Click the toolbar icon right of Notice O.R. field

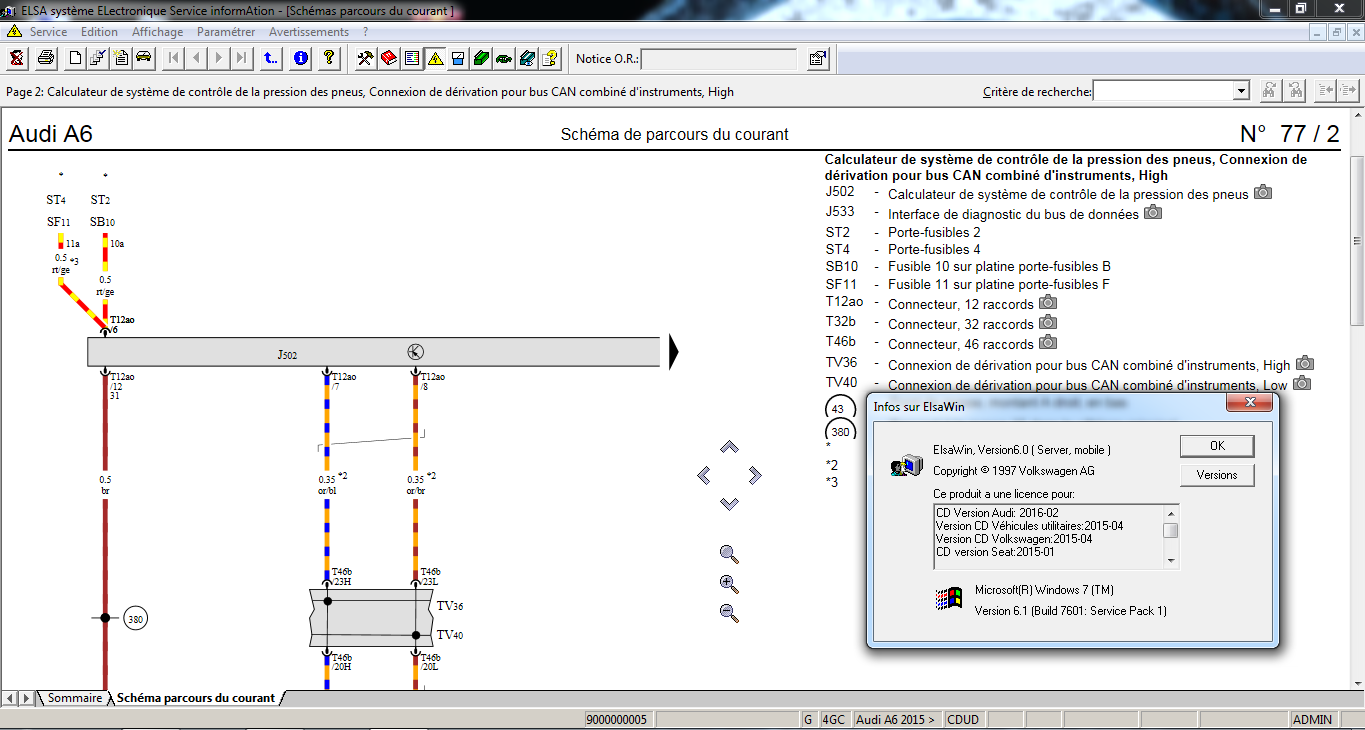click(x=818, y=58)
